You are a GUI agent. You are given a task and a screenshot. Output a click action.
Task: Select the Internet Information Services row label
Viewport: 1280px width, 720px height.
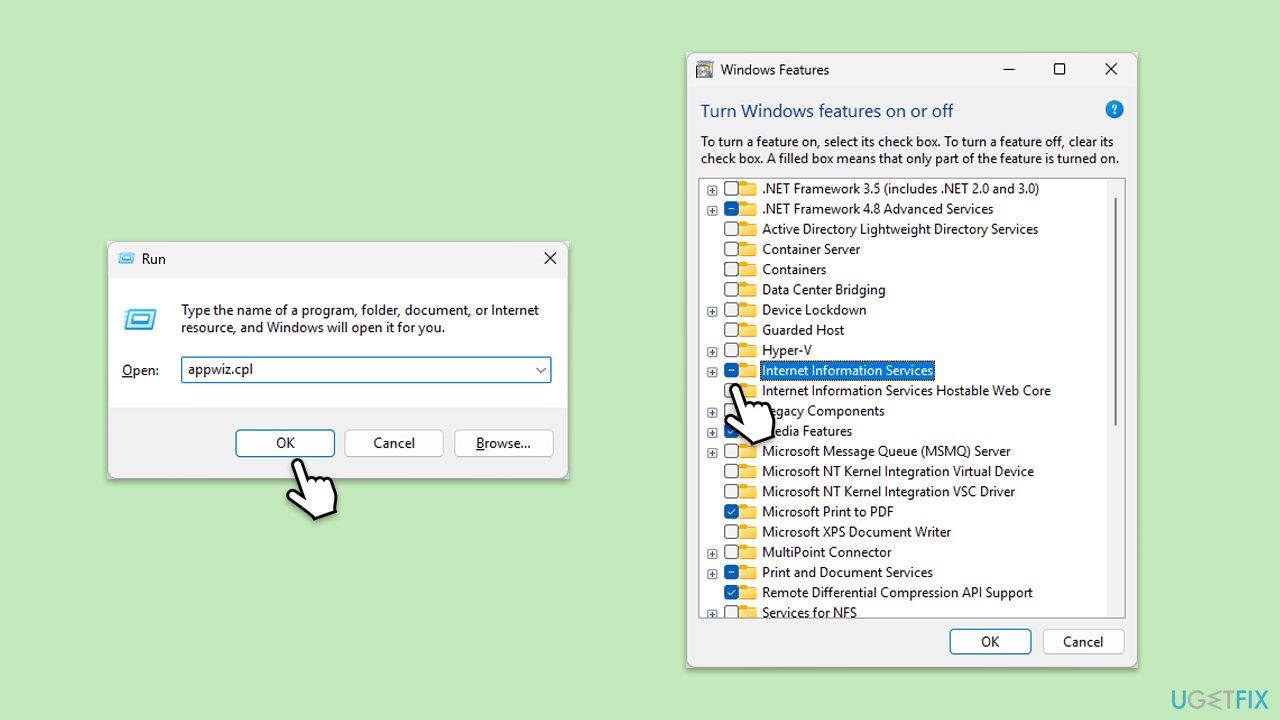pyautogui.click(x=848, y=370)
